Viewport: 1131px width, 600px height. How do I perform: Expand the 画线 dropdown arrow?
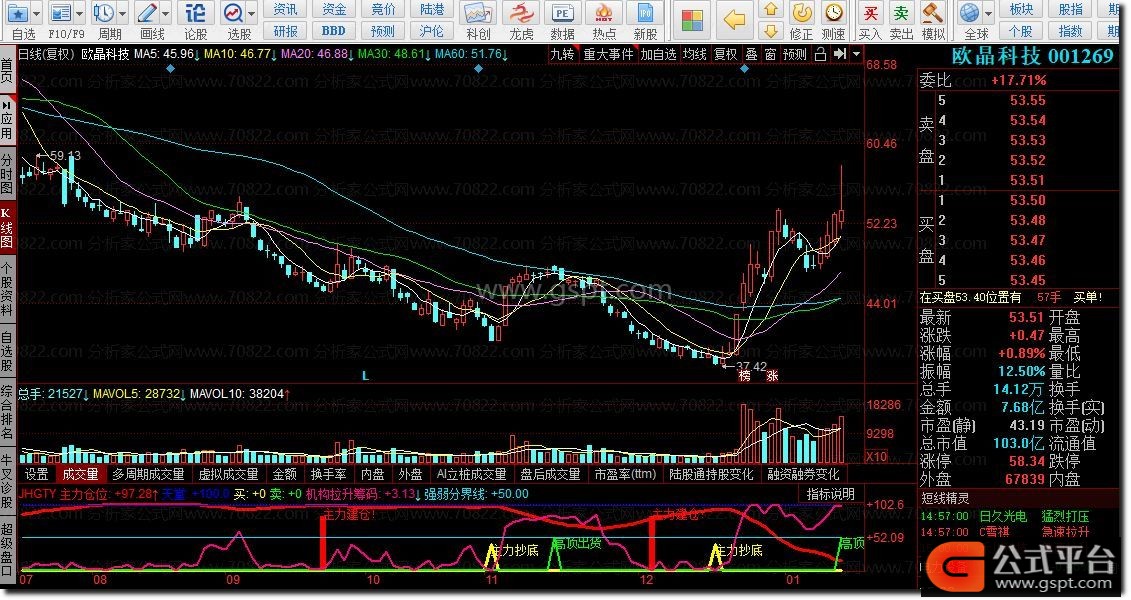[166, 13]
